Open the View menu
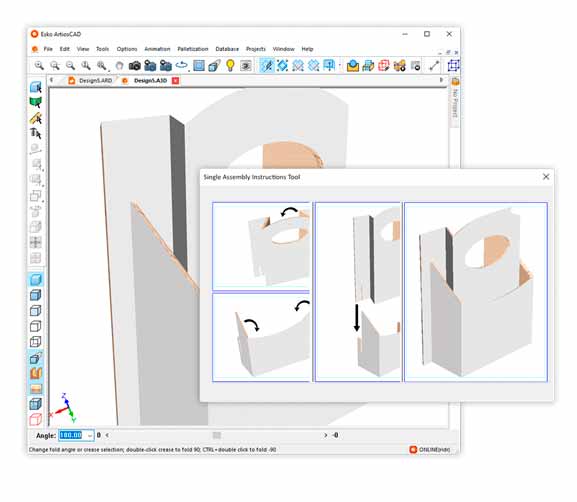Image resolution: width=577 pixels, height=502 pixels. tap(83, 49)
